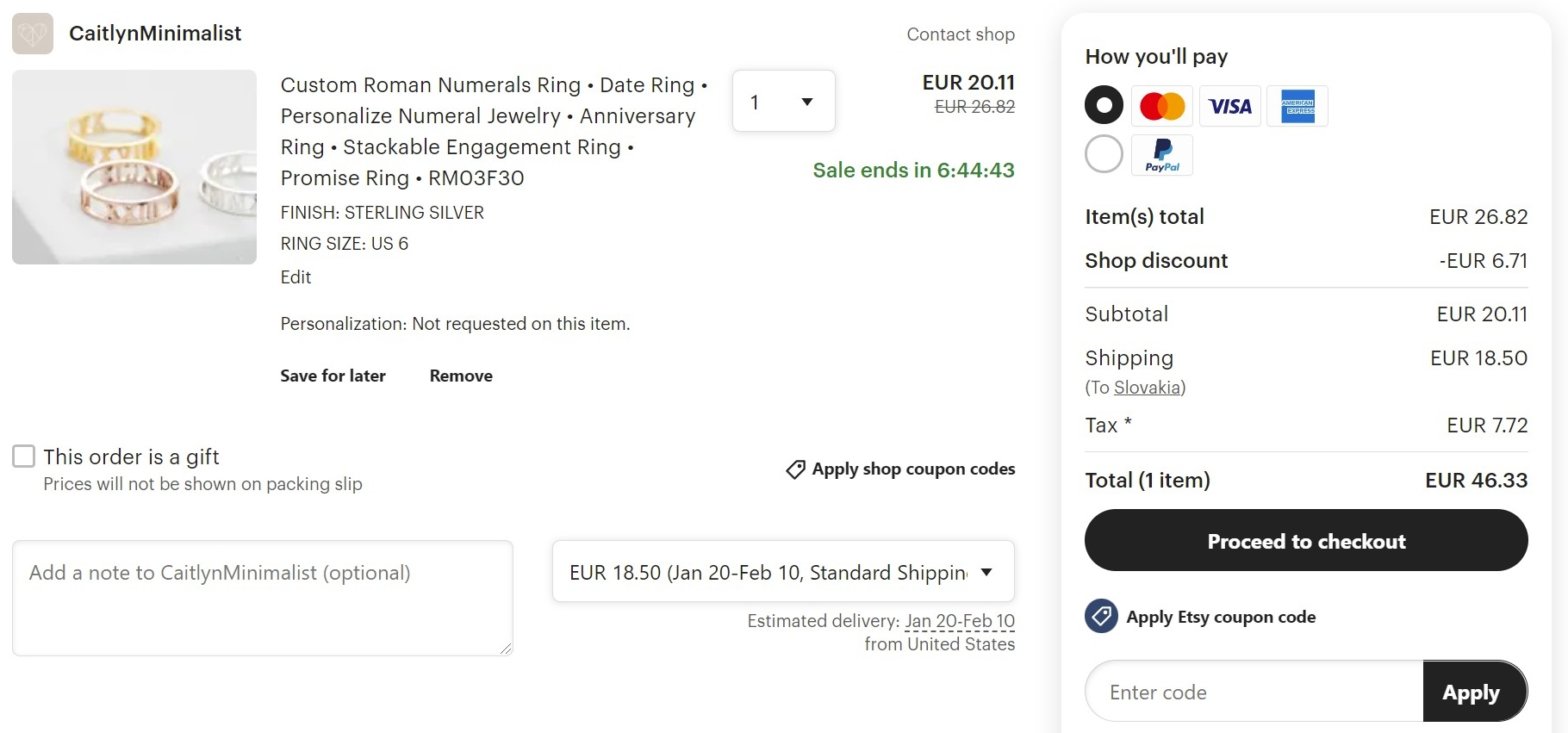Screen dimensions: 1568x733
Task: Open the Slovakia shipping destination link
Action: coord(1148,388)
